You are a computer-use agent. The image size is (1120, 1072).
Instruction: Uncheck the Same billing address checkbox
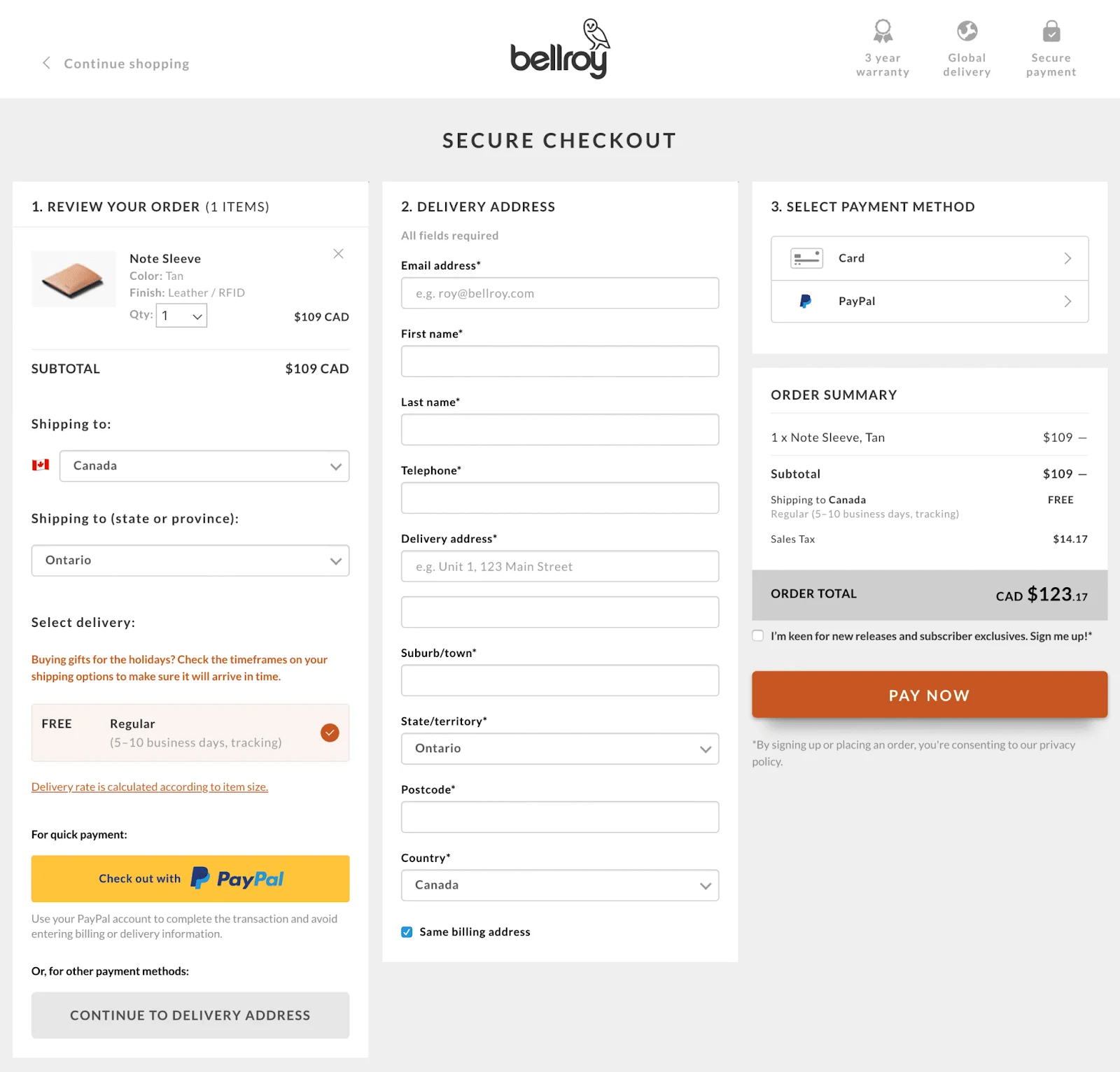pos(407,932)
